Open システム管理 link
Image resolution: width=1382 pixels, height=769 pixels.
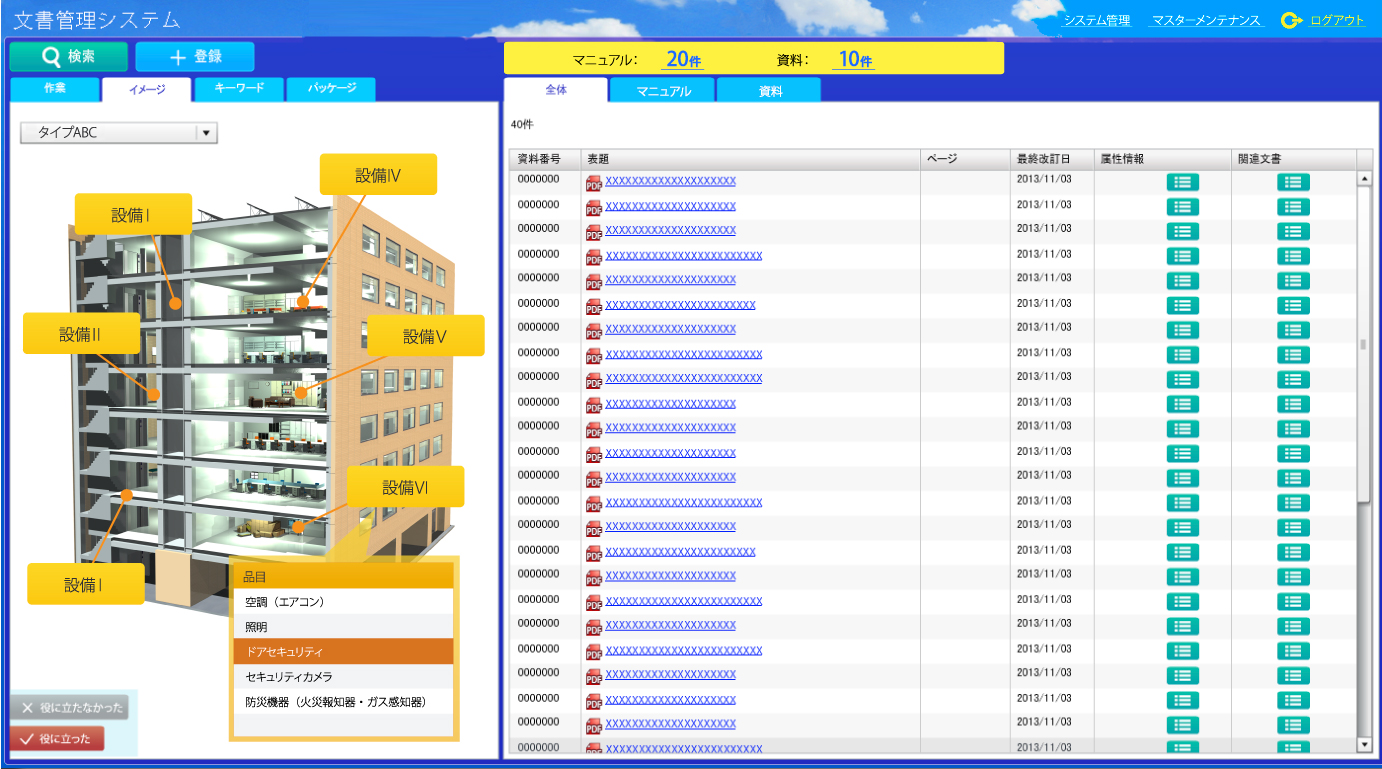[x=1096, y=21]
